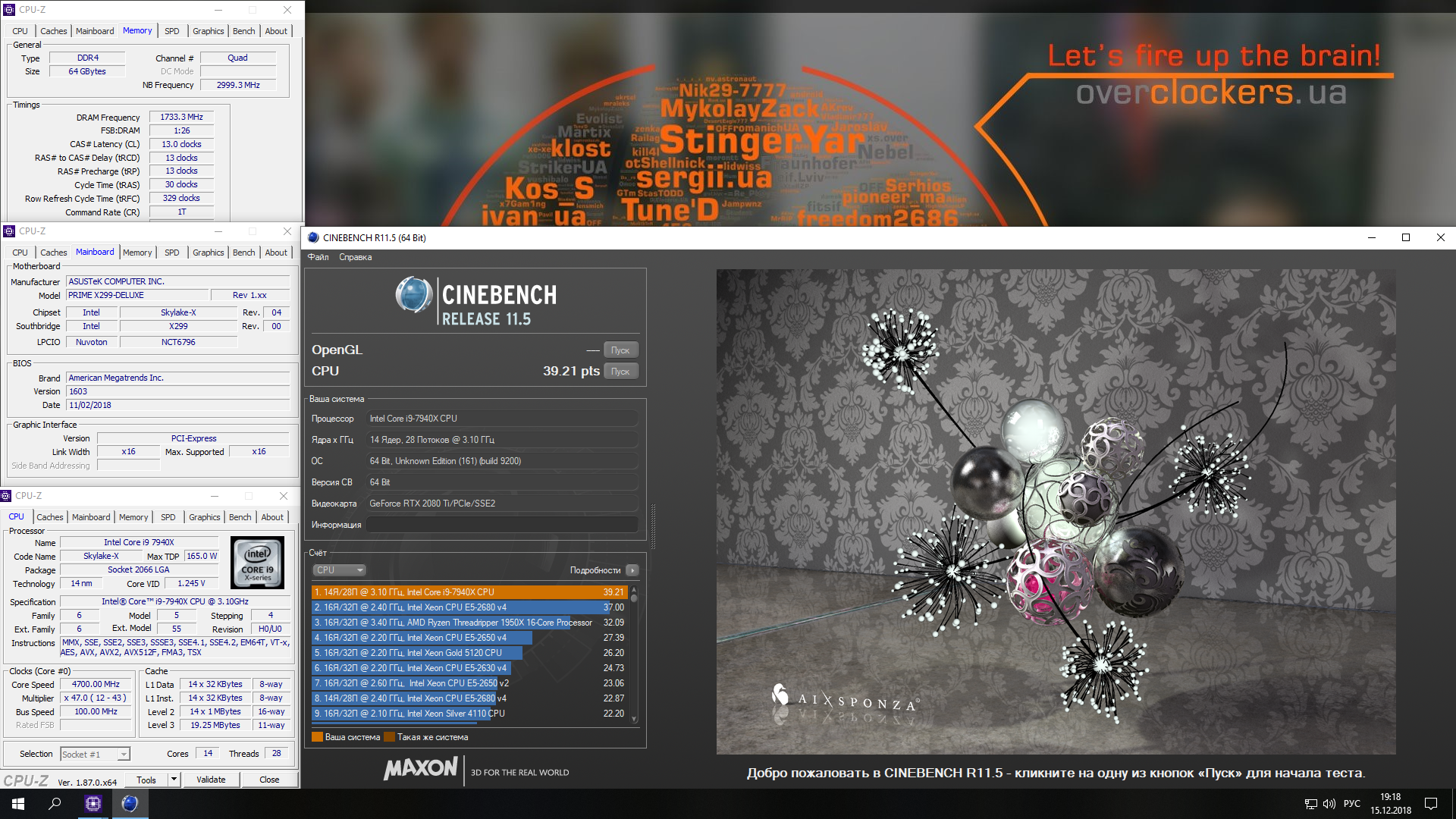Run the CPU test with Пуск

(620, 372)
